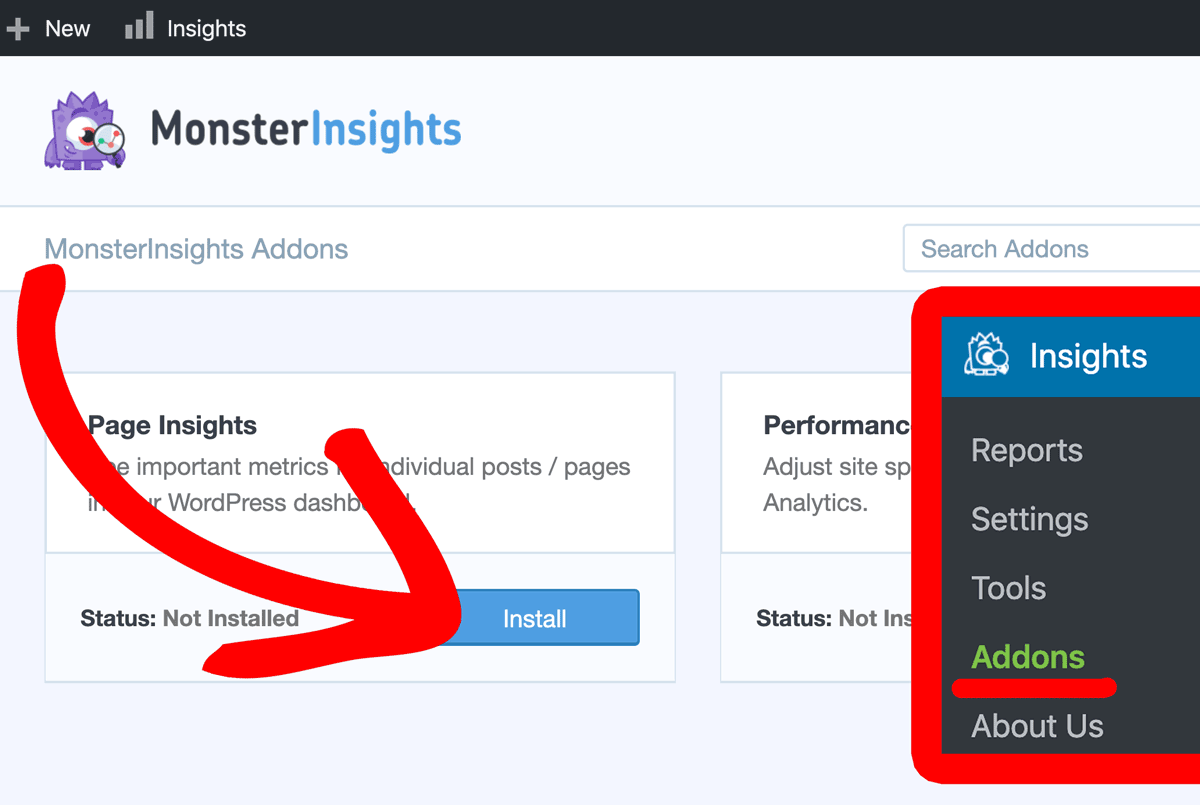
Task: Click the Page Insights addon title
Action: click(x=172, y=425)
